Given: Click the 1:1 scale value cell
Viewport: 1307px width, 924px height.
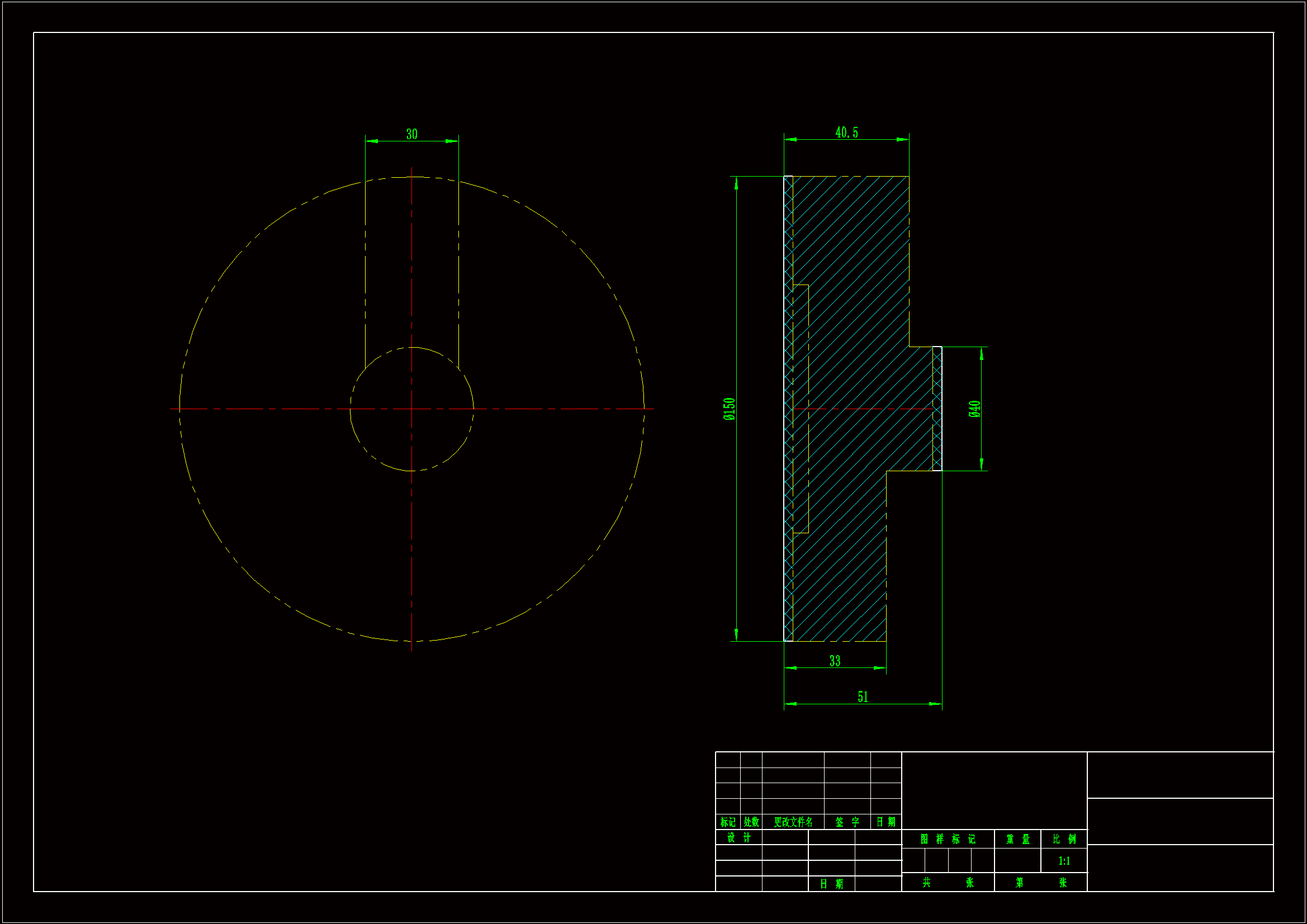Looking at the screenshot, I should 1063,861.
